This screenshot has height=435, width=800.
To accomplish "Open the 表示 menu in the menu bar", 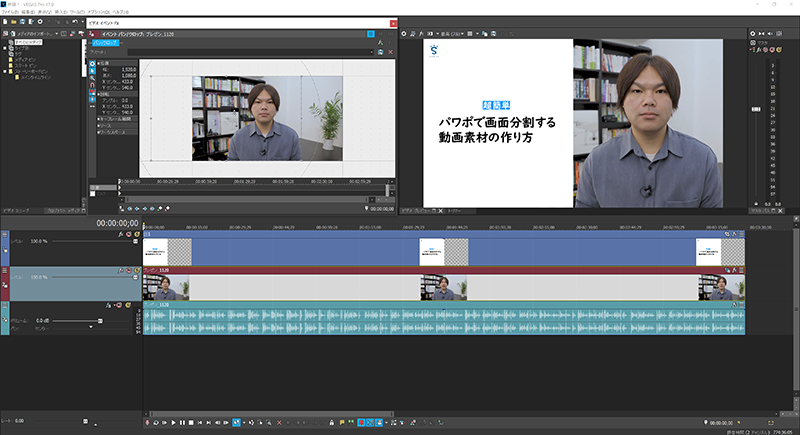I will pyautogui.click(x=44, y=12).
